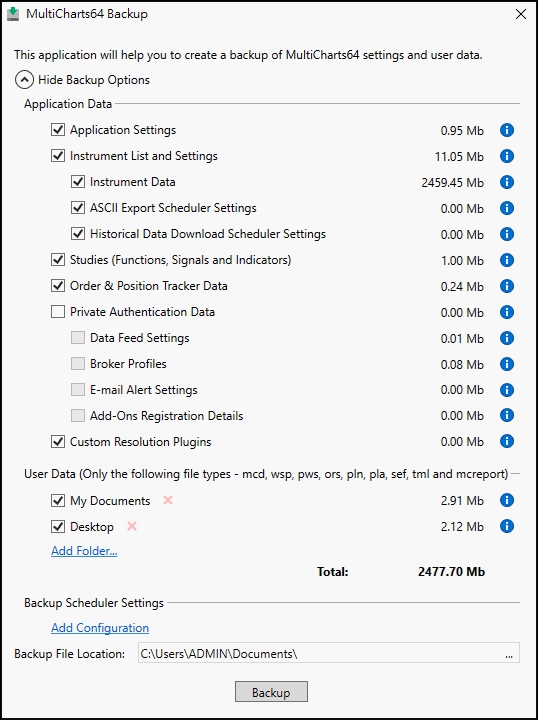Click info icon for Custom Resolution Plugins

[506, 442]
